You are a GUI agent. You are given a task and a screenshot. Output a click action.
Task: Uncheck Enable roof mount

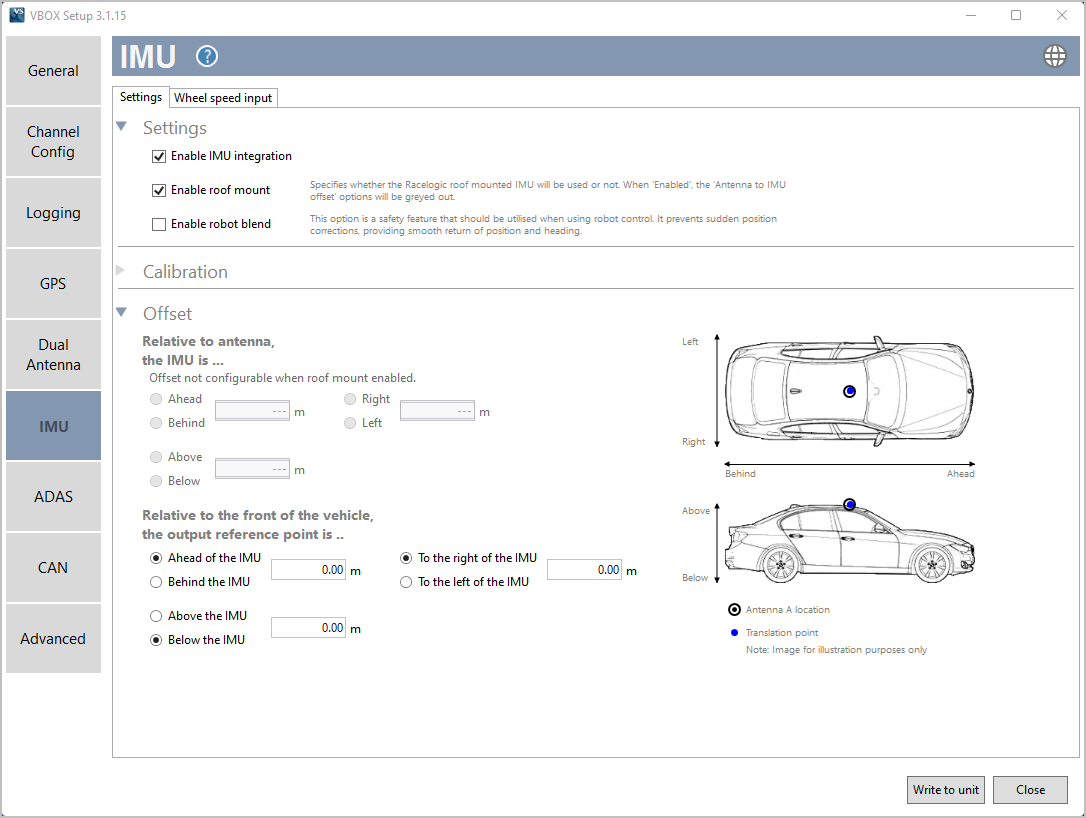(159, 190)
